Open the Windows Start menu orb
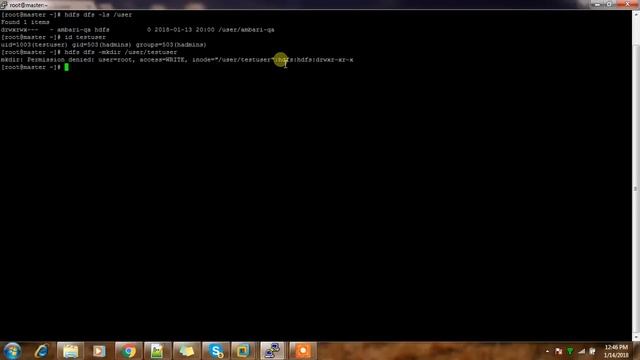Image resolution: width=640 pixels, height=360 pixels. pos(12,351)
